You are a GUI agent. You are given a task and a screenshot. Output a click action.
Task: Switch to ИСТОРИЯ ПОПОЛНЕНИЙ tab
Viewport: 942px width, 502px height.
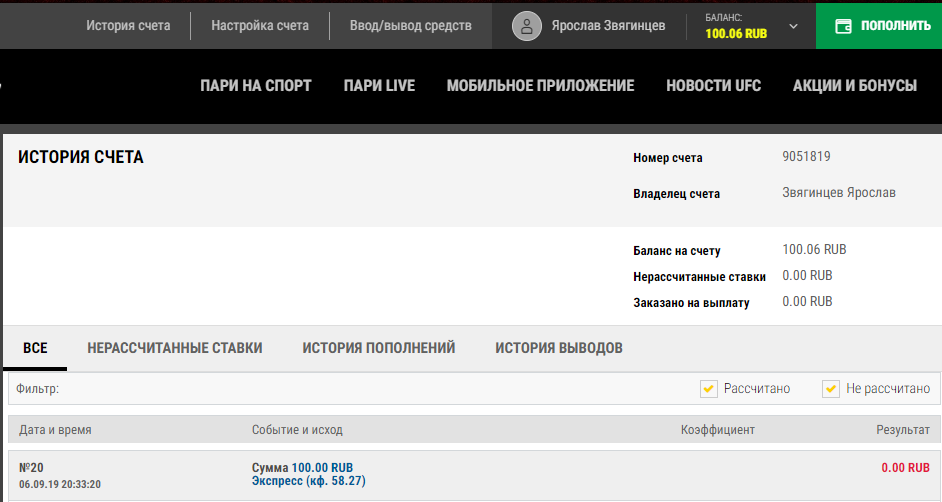(x=378, y=348)
